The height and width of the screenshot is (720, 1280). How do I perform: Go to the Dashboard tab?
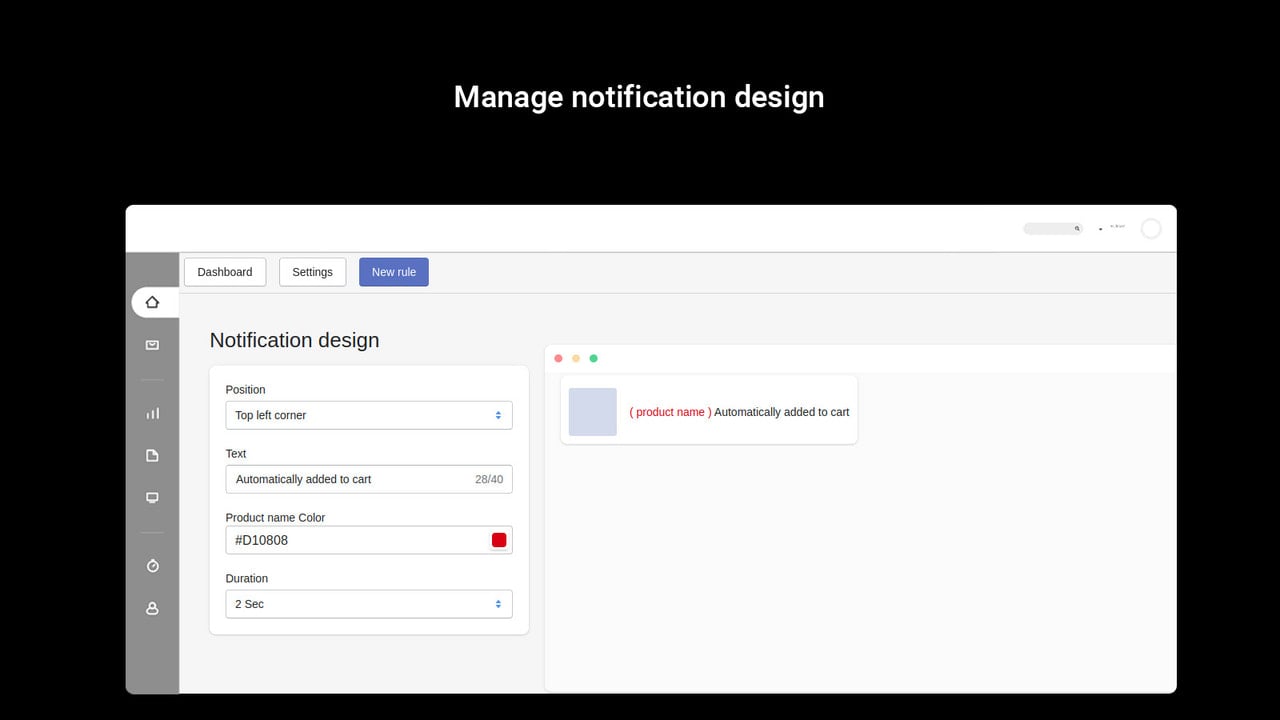(x=225, y=272)
